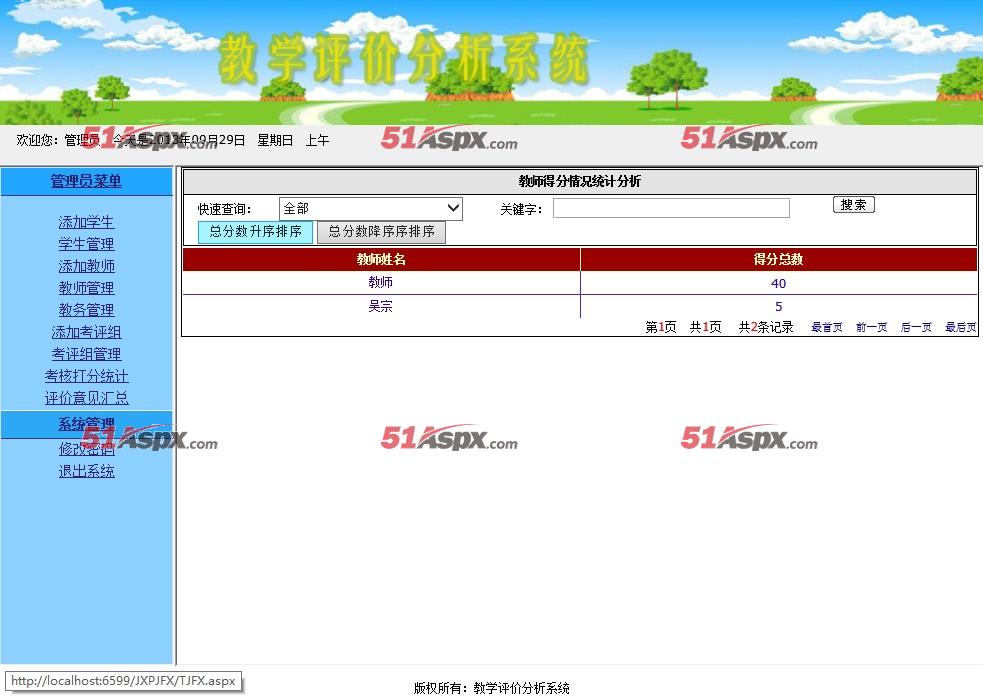Click the 教师姓名 column header
The image size is (983, 696).
381,259
